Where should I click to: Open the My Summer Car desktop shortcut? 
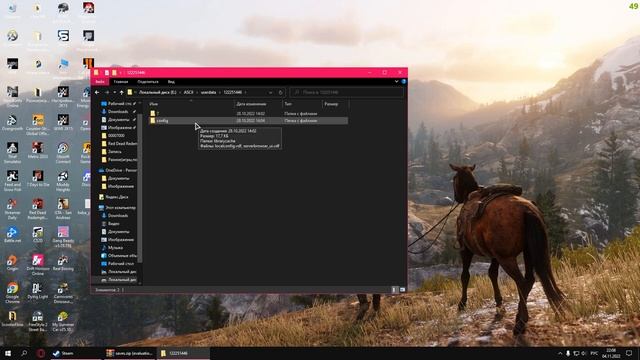(x=63, y=320)
